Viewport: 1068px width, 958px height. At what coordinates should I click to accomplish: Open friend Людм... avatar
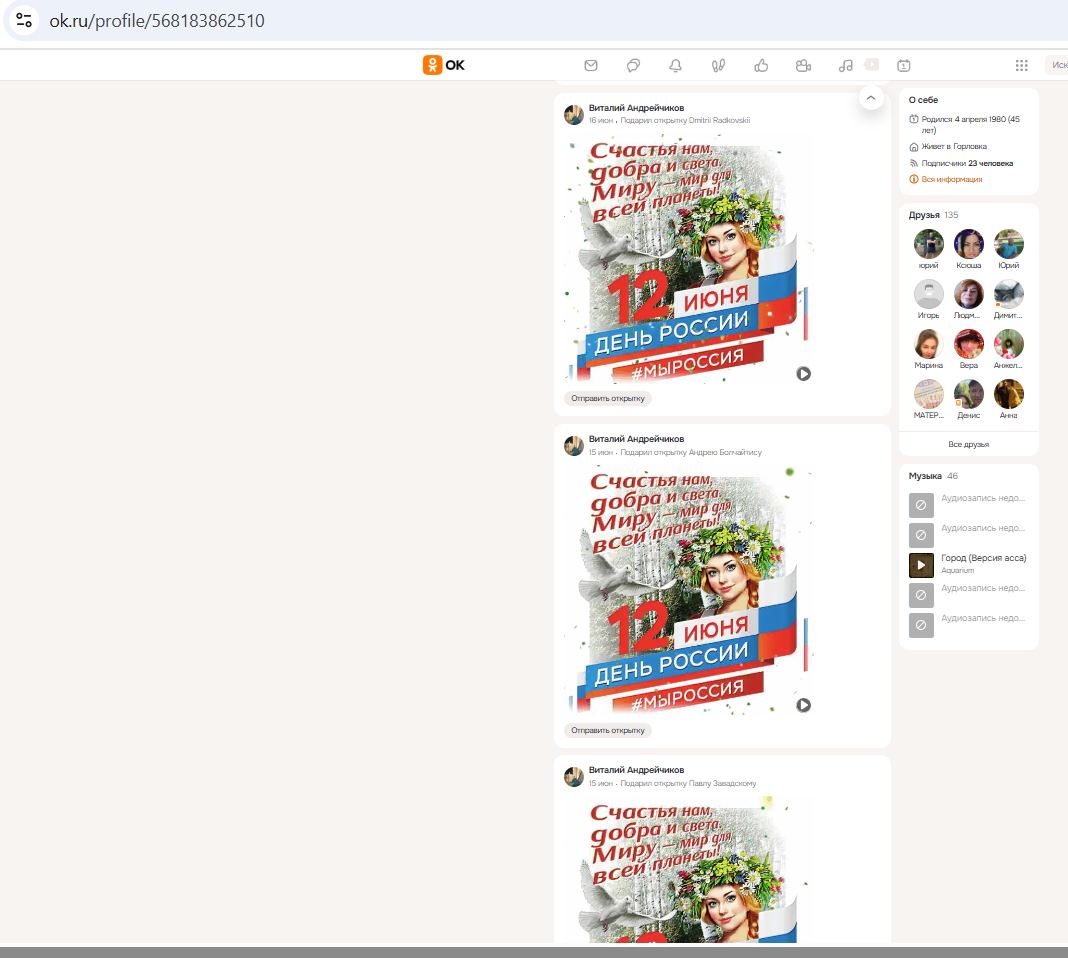pos(968,293)
